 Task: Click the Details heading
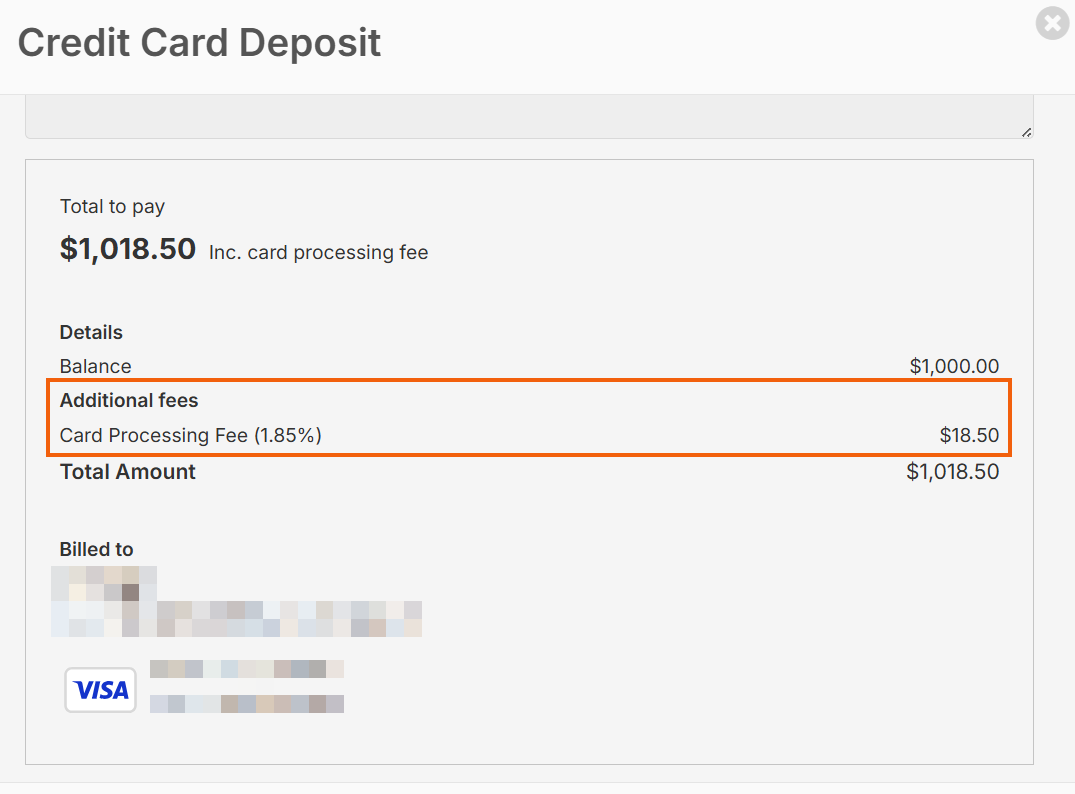(91, 333)
